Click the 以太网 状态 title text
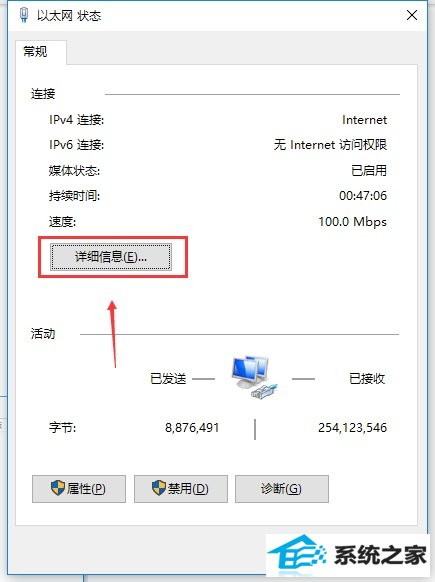This screenshot has width=435, height=582. pos(69,16)
